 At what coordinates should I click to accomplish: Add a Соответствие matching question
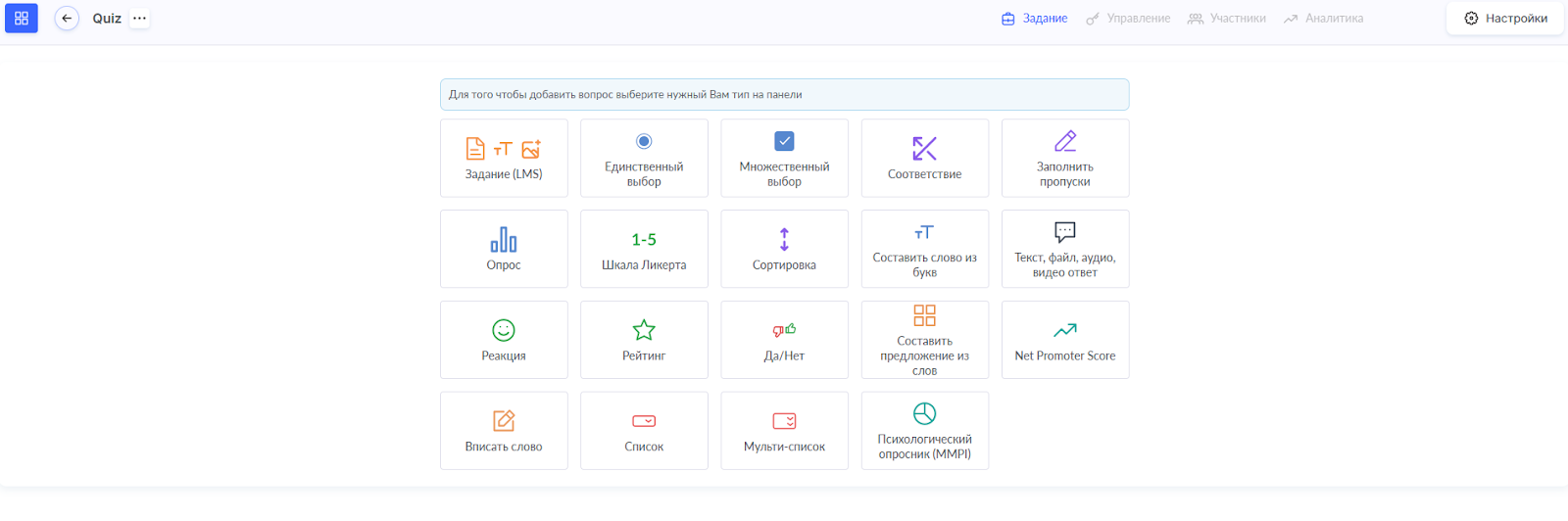click(924, 159)
